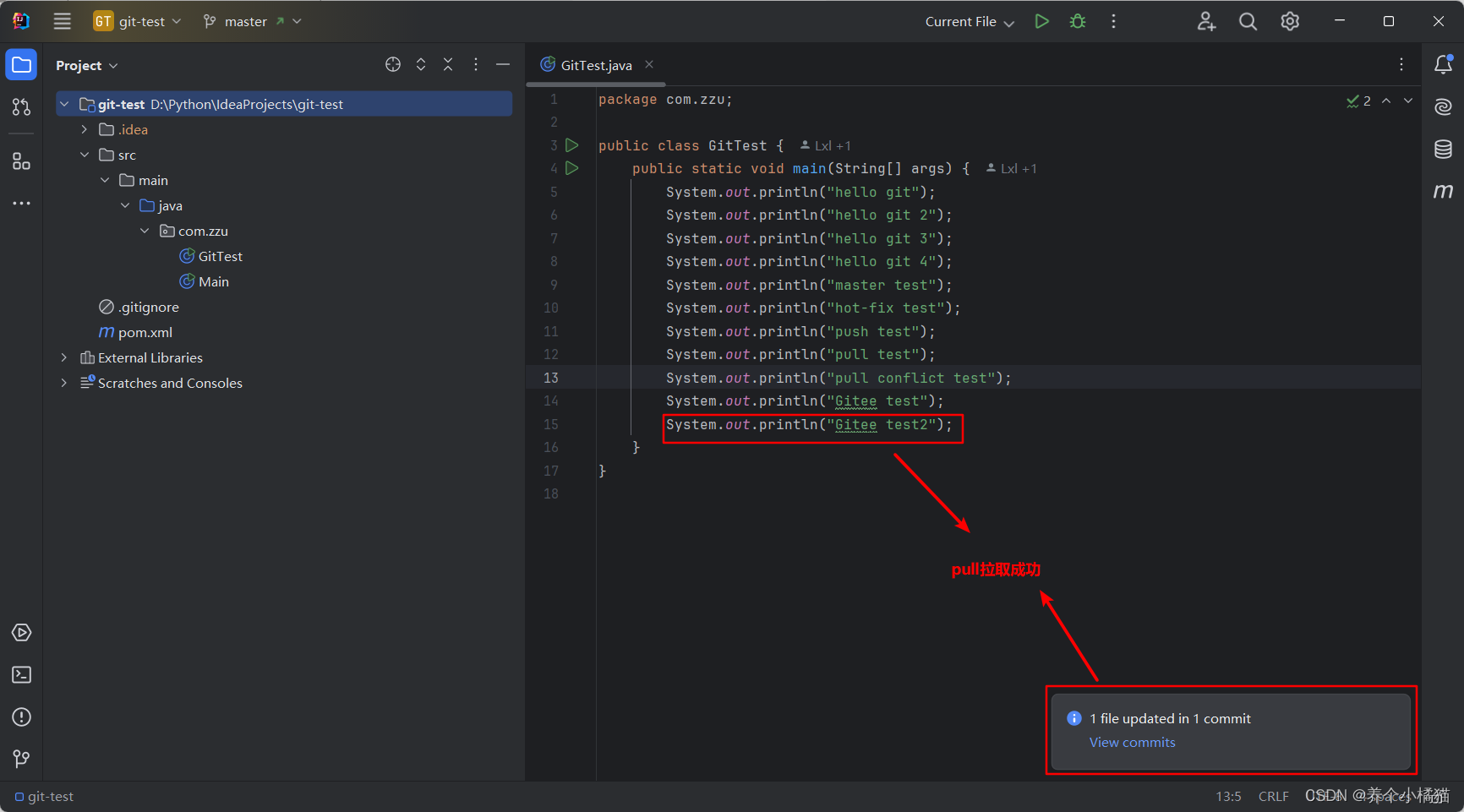Open Project panel options menu
The image size is (1464, 812).
click(476, 64)
